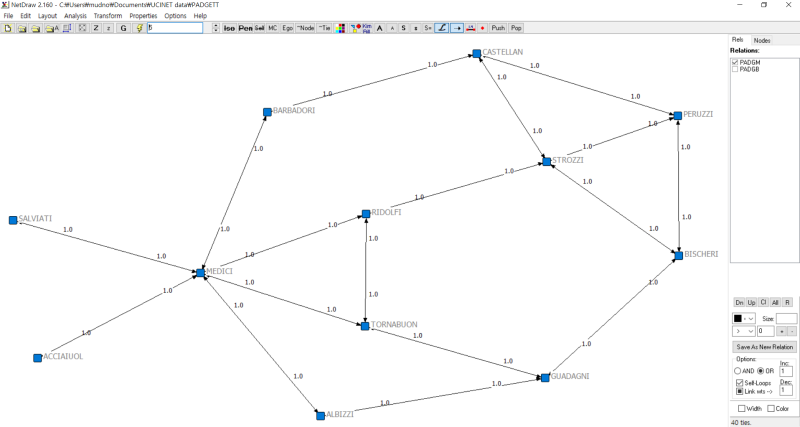
Task: Click the red dot toolbar icon
Action: [483, 28]
